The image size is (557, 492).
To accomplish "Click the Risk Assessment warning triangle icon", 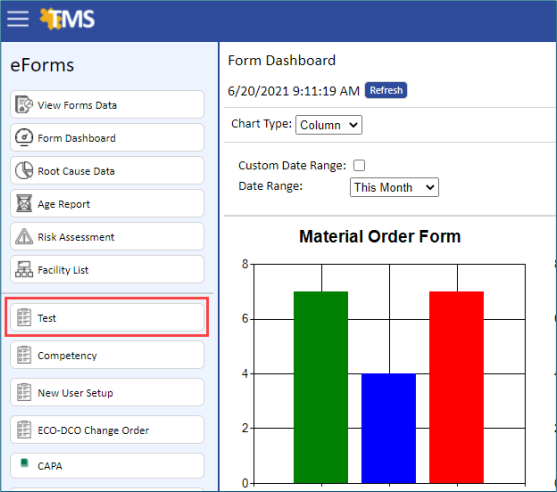I will [x=24, y=237].
